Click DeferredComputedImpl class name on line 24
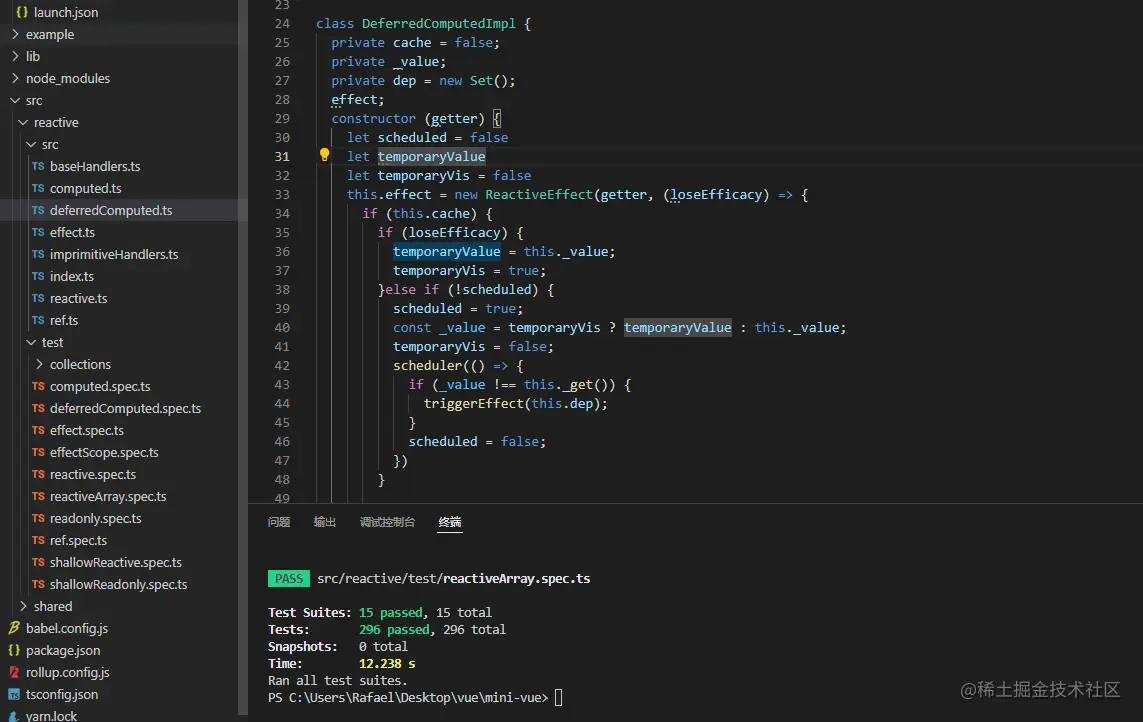Screen dimensions: 1143x722 [438, 23]
